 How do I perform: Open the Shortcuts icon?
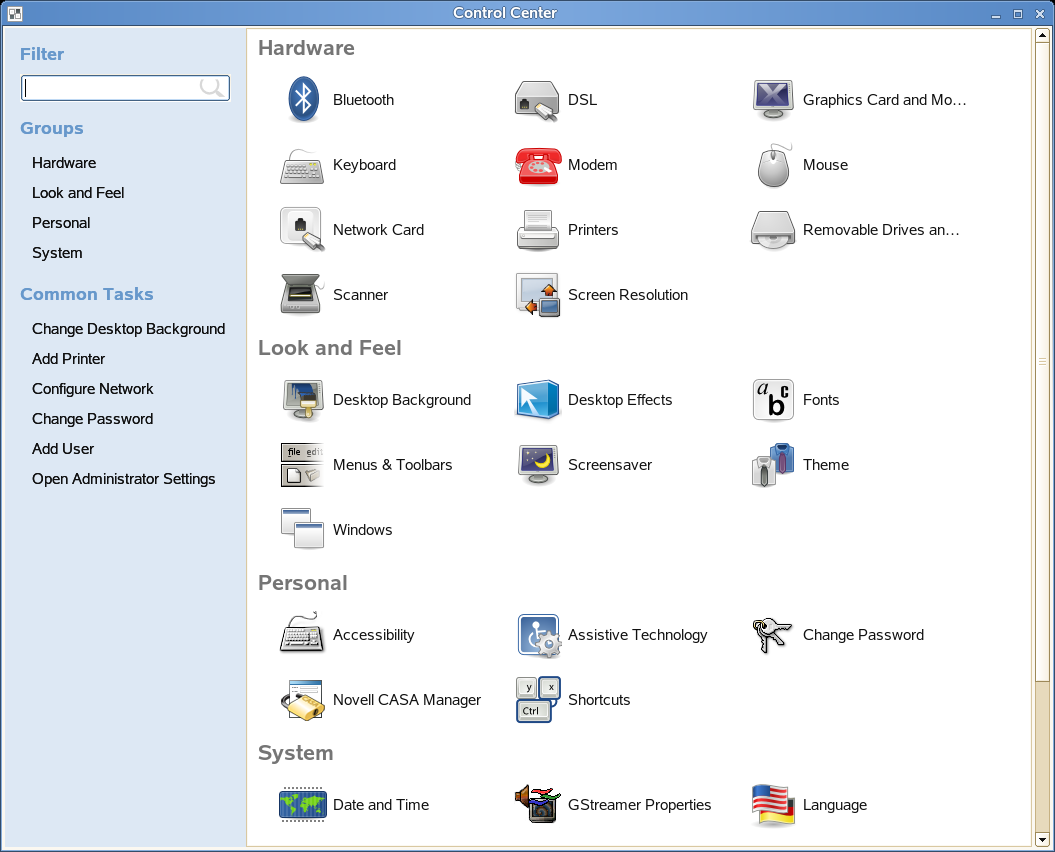click(538, 700)
